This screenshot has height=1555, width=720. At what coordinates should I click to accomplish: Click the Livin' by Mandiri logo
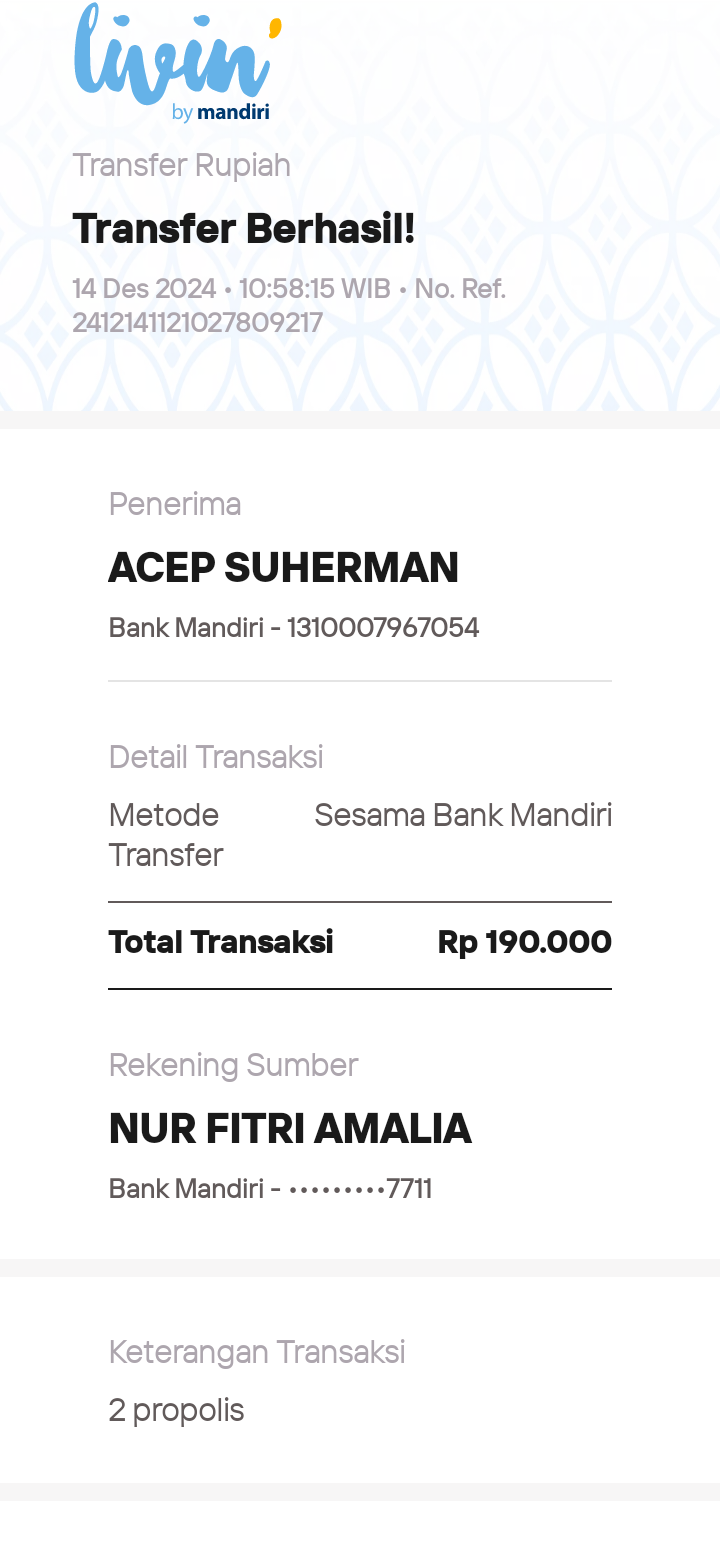click(178, 62)
